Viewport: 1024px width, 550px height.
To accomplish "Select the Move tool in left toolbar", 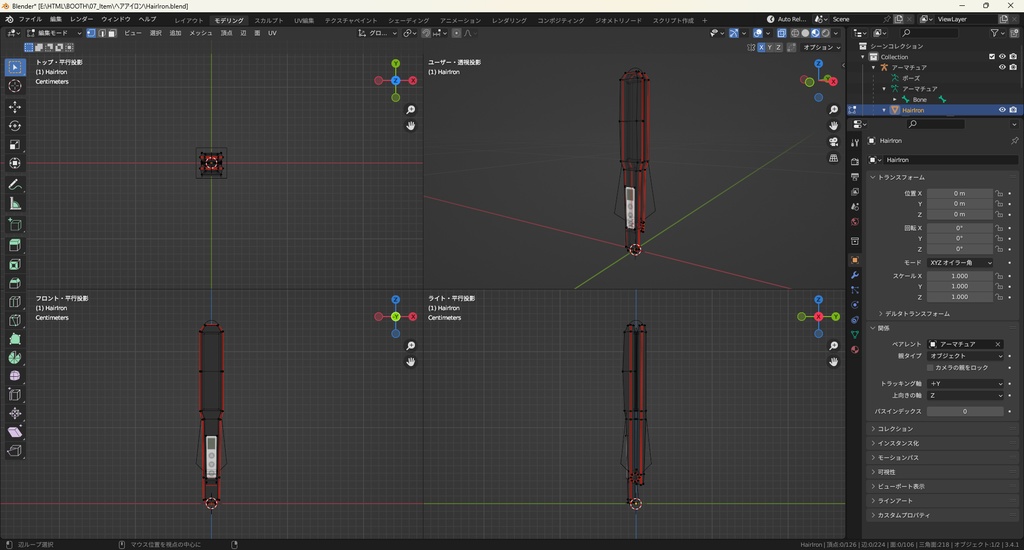I will 15,106.
